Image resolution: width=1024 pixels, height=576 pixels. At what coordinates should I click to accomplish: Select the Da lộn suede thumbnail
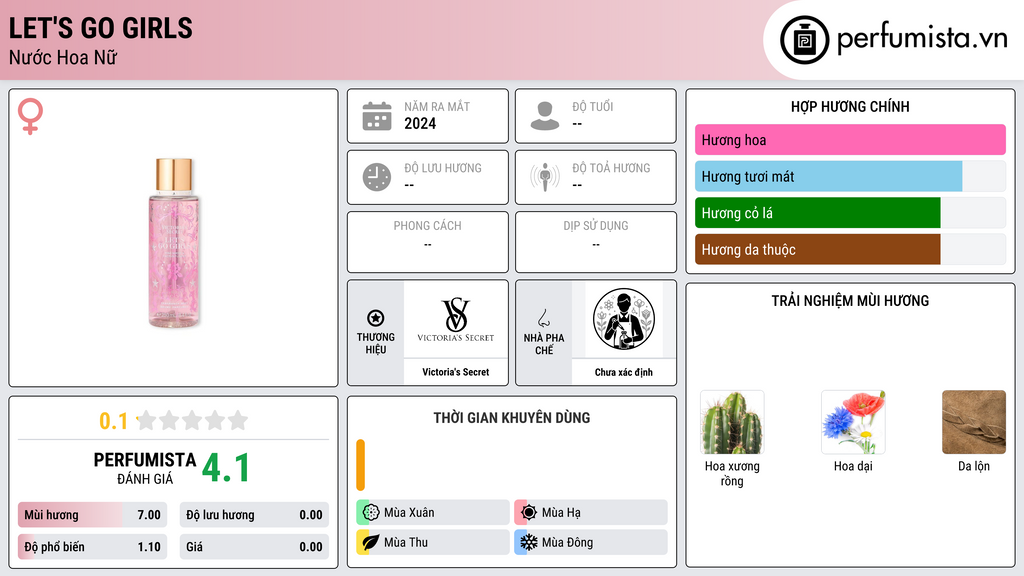[x=974, y=422]
